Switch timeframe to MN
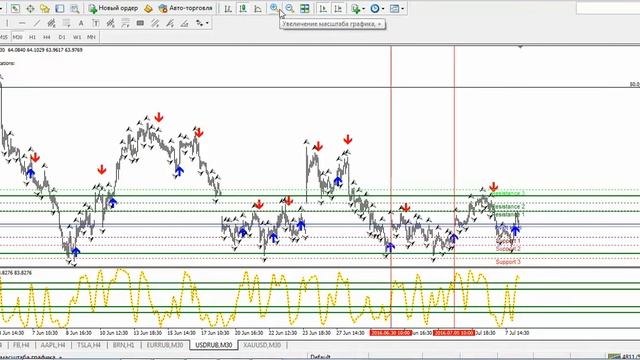The image size is (640, 360). (91, 37)
